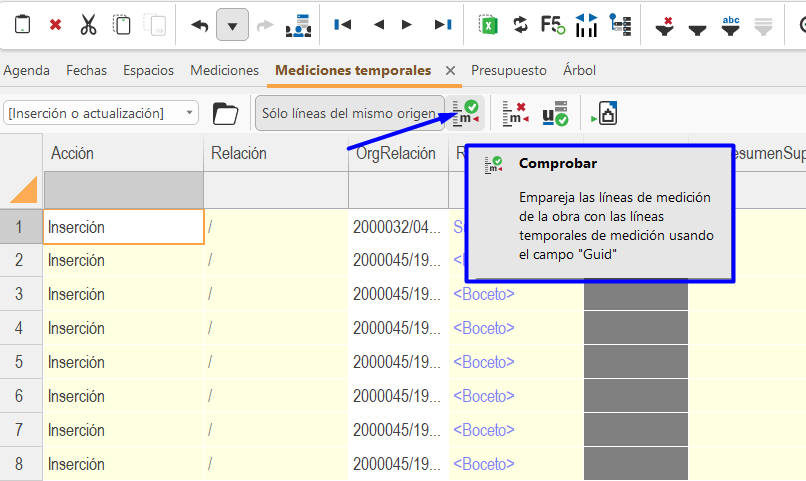Image resolution: width=806 pixels, height=481 pixels.
Task: Click the refresh sync arrows icon
Action: 521,24
